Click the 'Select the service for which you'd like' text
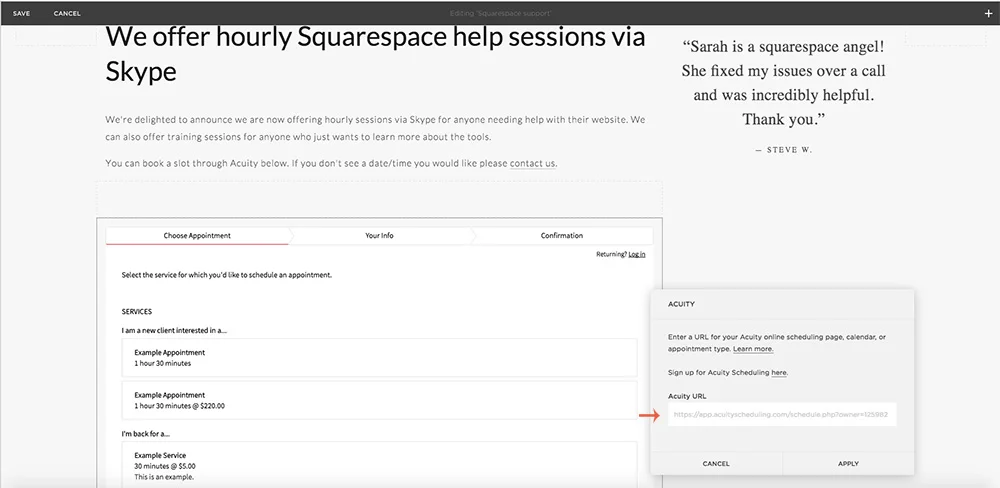This screenshot has height=488, width=1000. 226,276
